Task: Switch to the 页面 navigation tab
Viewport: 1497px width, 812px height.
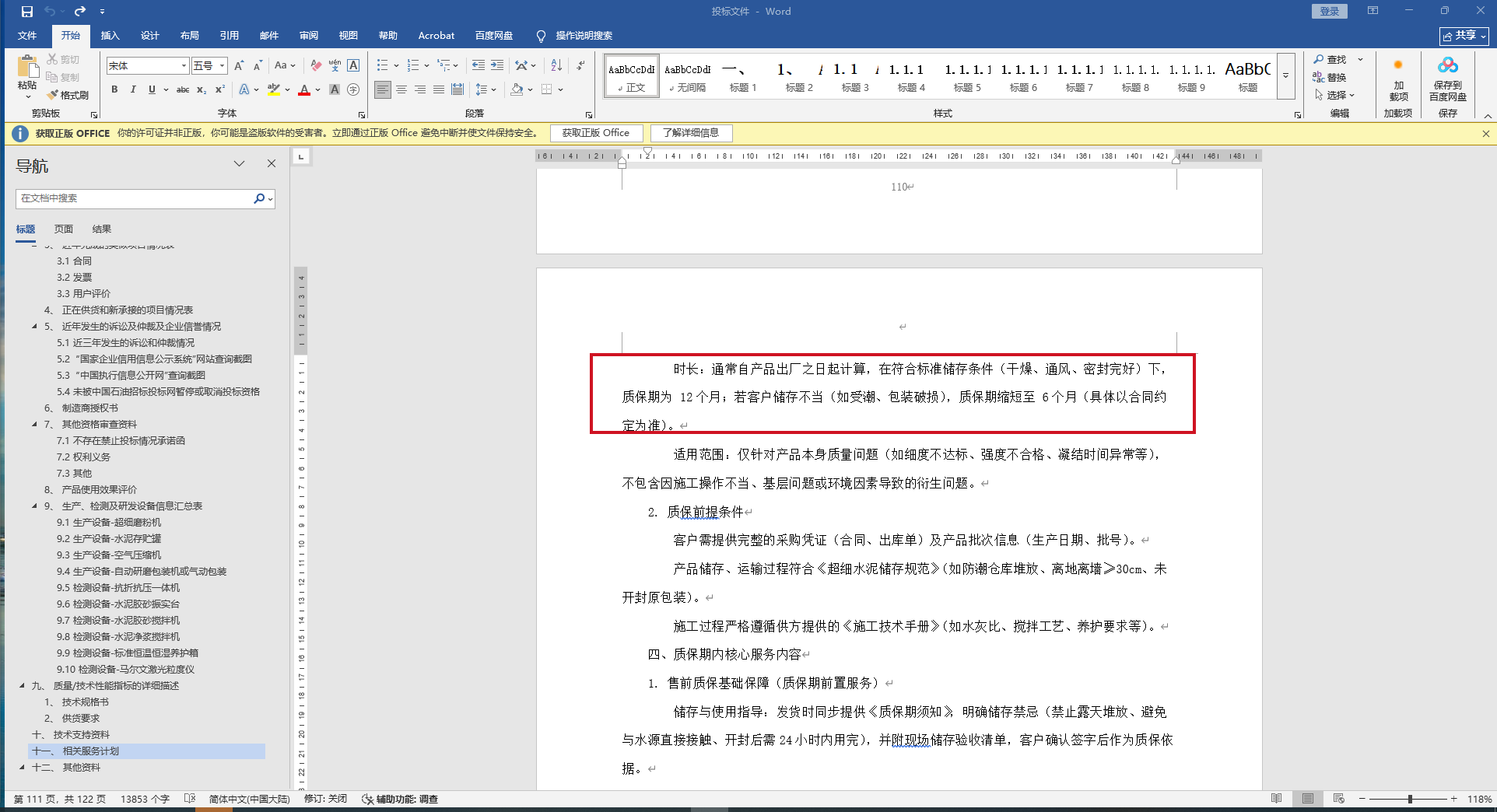Action: click(x=64, y=229)
